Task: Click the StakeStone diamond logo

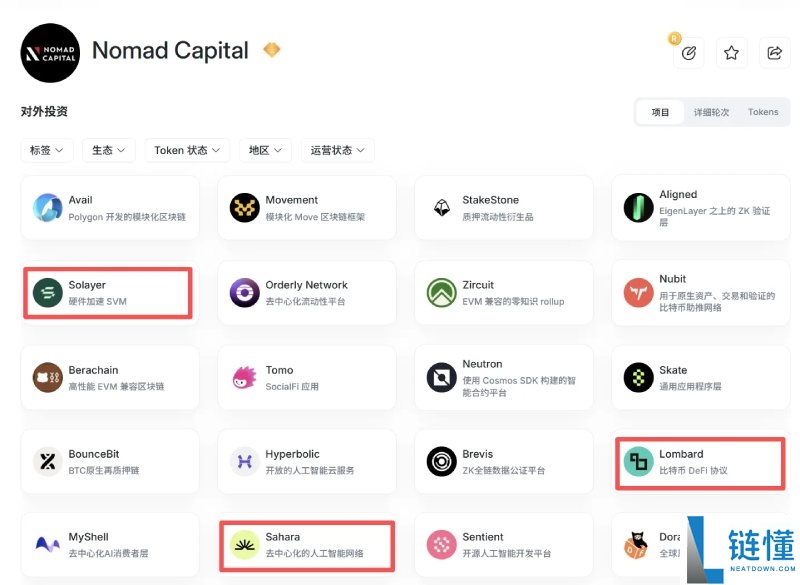Action: pos(441,208)
